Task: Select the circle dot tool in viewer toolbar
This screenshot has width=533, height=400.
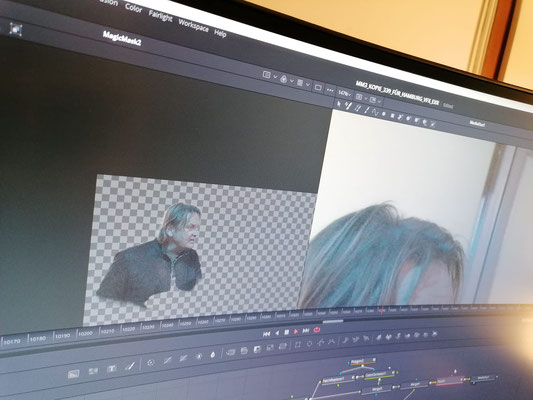Action: pos(384,114)
